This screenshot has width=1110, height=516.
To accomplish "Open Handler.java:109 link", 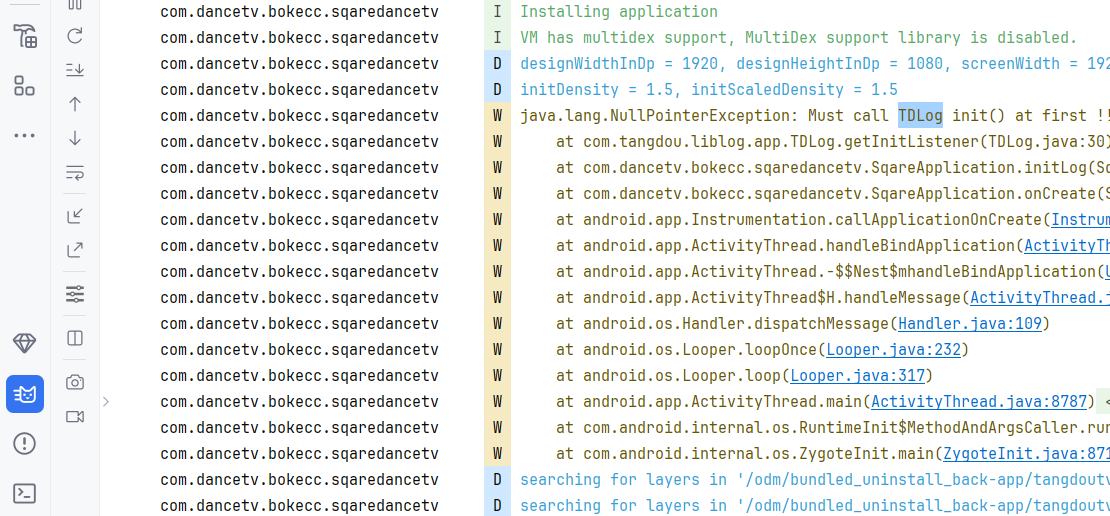I will (970, 324).
